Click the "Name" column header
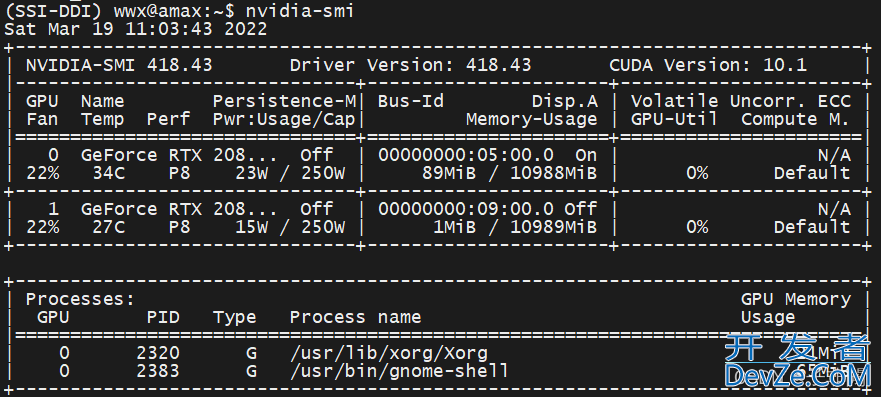This screenshot has height=397, width=881. point(103,101)
